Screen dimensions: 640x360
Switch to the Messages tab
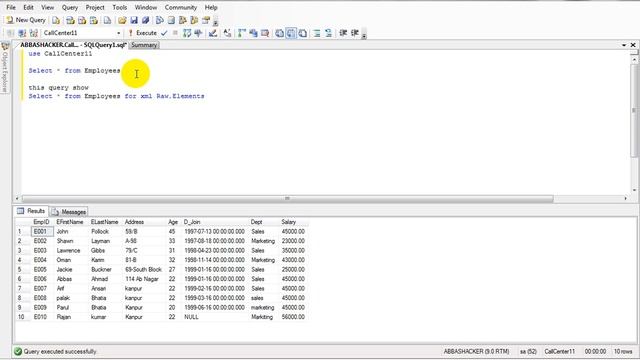pos(69,211)
